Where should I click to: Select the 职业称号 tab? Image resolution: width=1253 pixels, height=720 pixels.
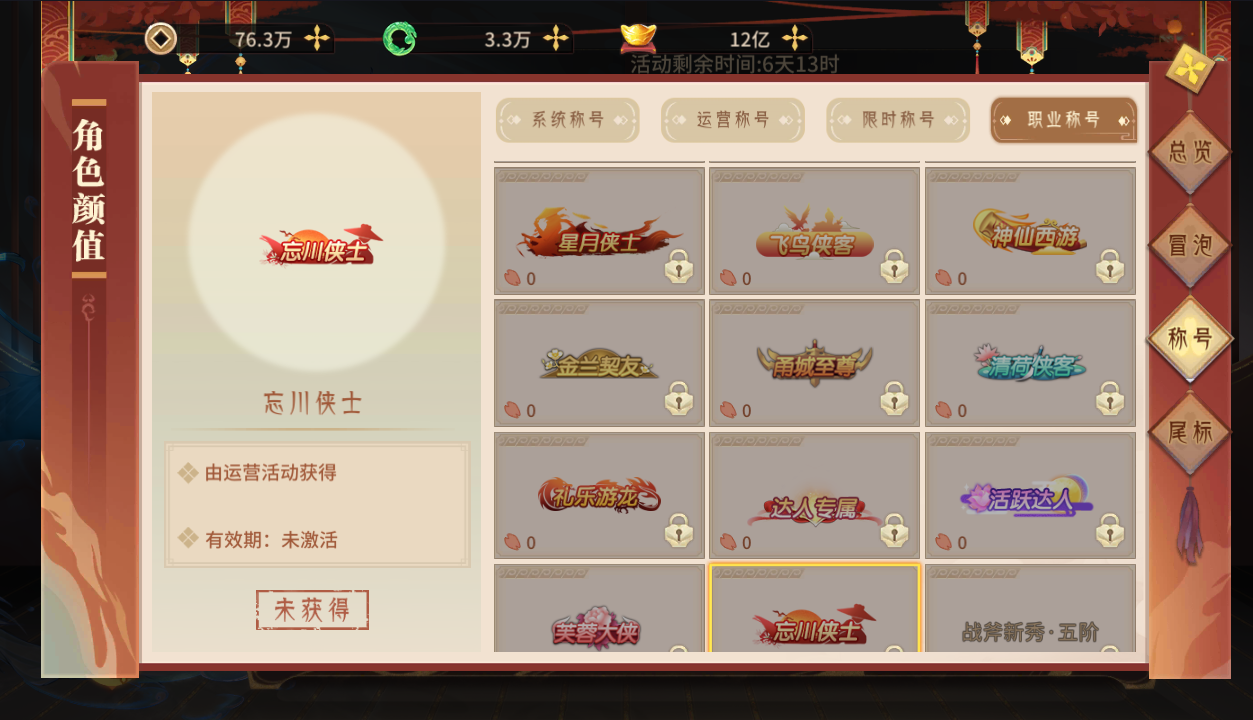(x=1063, y=120)
